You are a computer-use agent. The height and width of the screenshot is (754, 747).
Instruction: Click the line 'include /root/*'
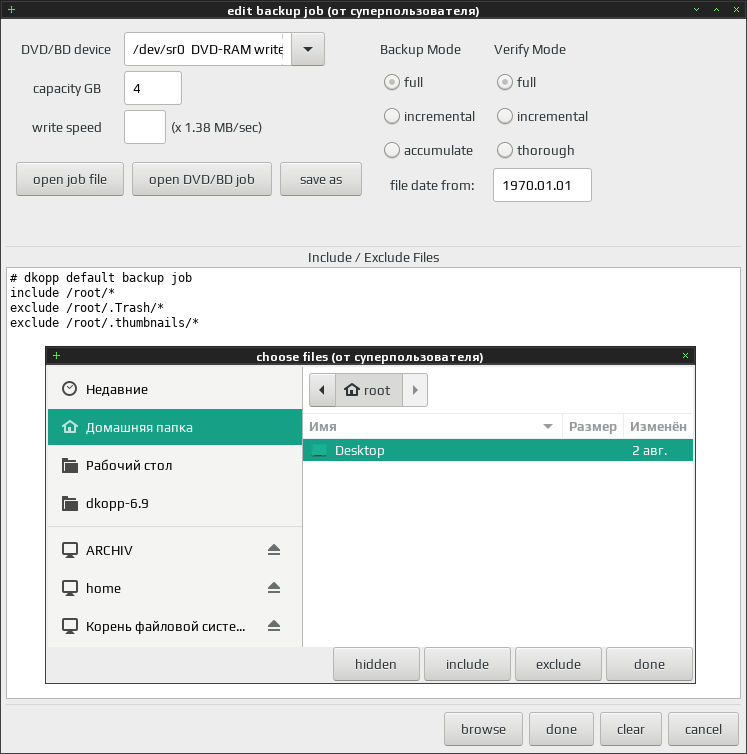point(63,292)
